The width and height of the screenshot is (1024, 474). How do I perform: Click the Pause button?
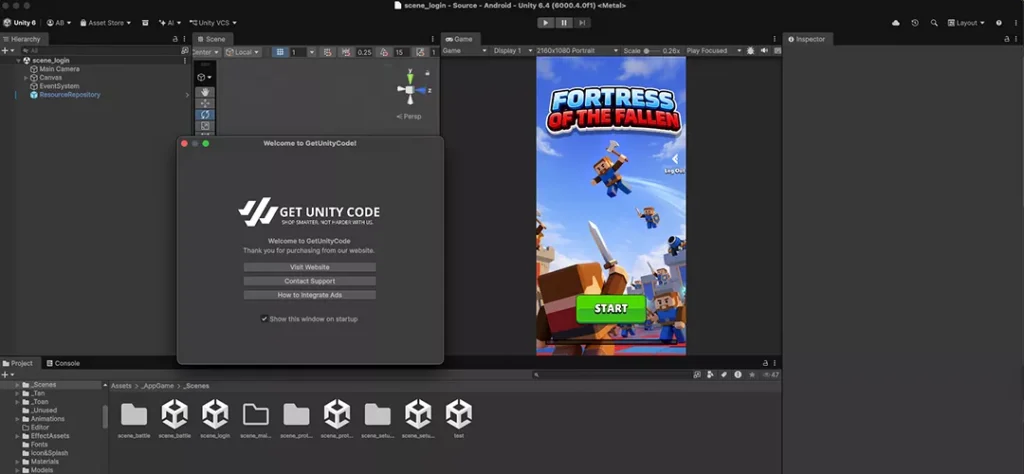[x=564, y=23]
